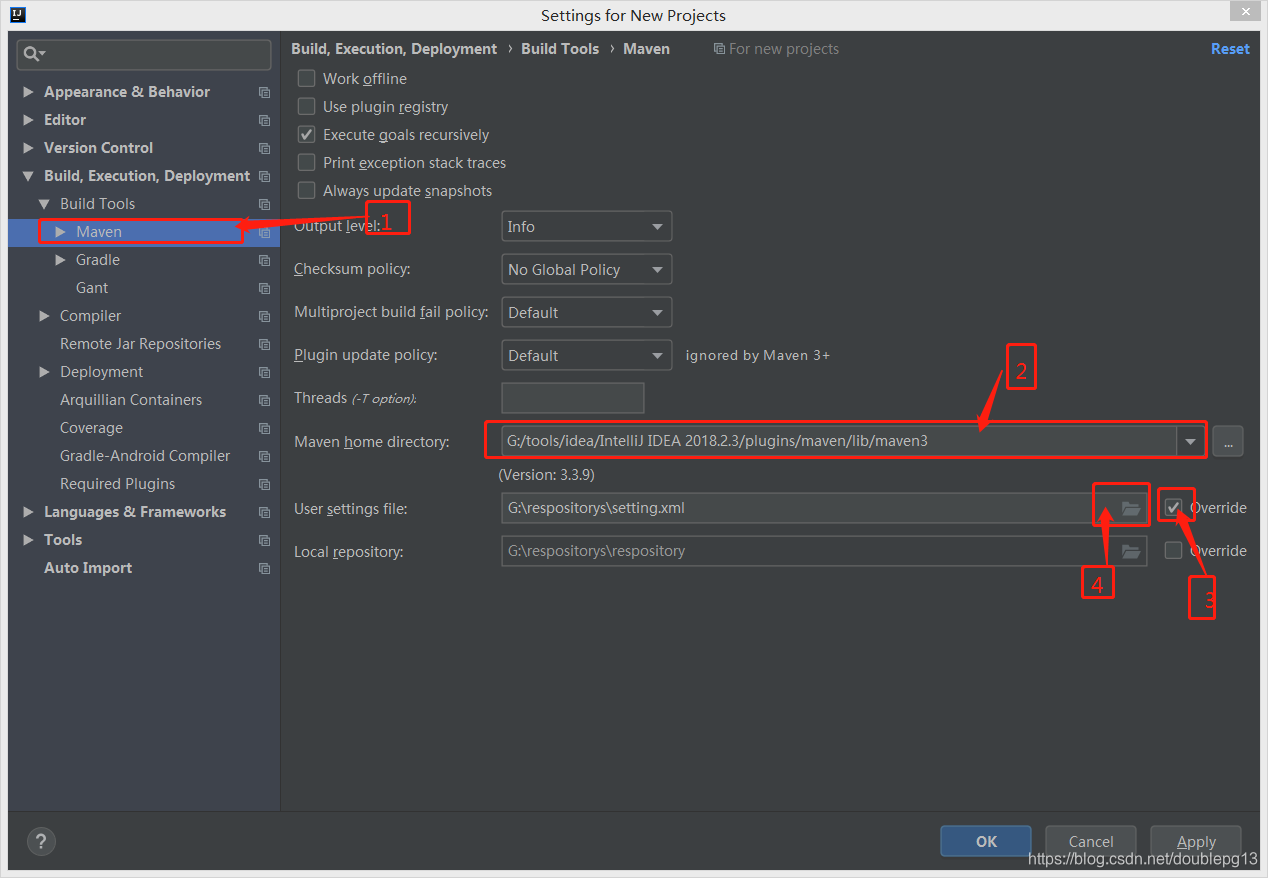
Task: Click the project-level icon beside Coverage
Action: tap(264, 428)
